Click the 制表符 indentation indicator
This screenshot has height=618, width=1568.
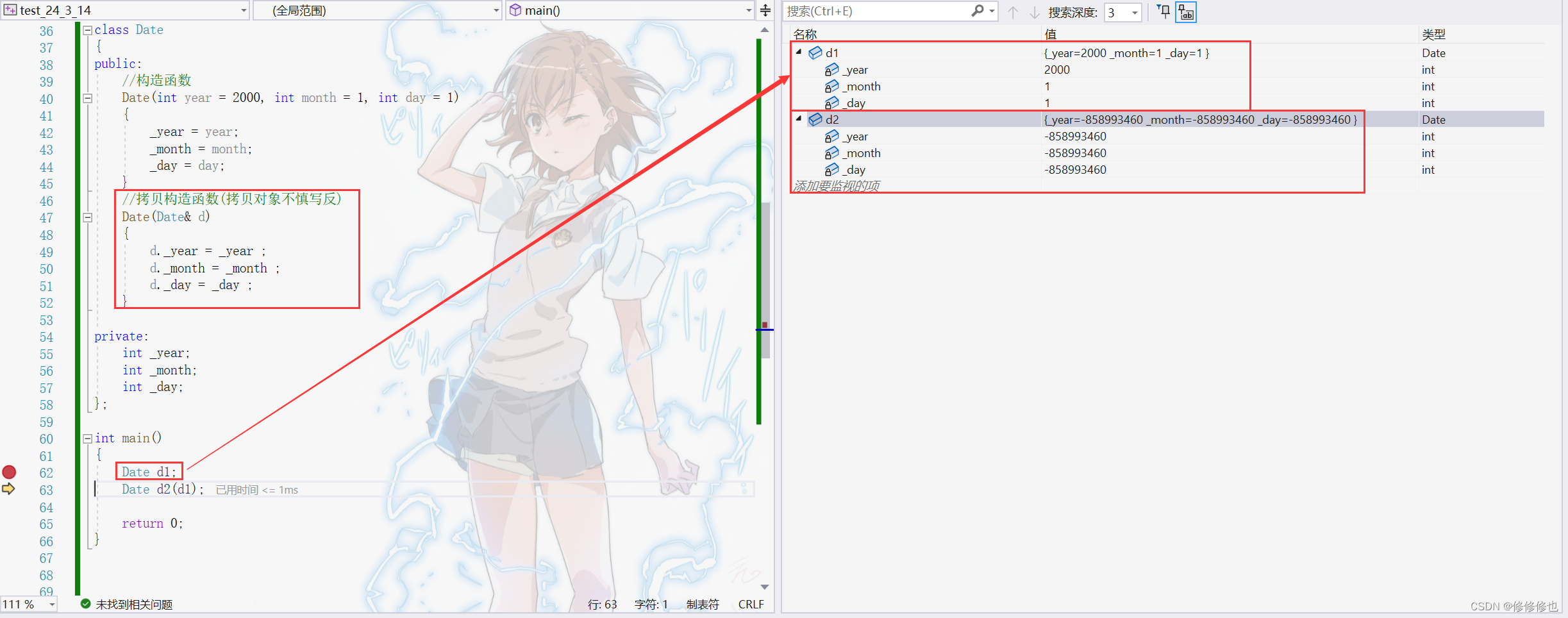(x=703, y=605)
